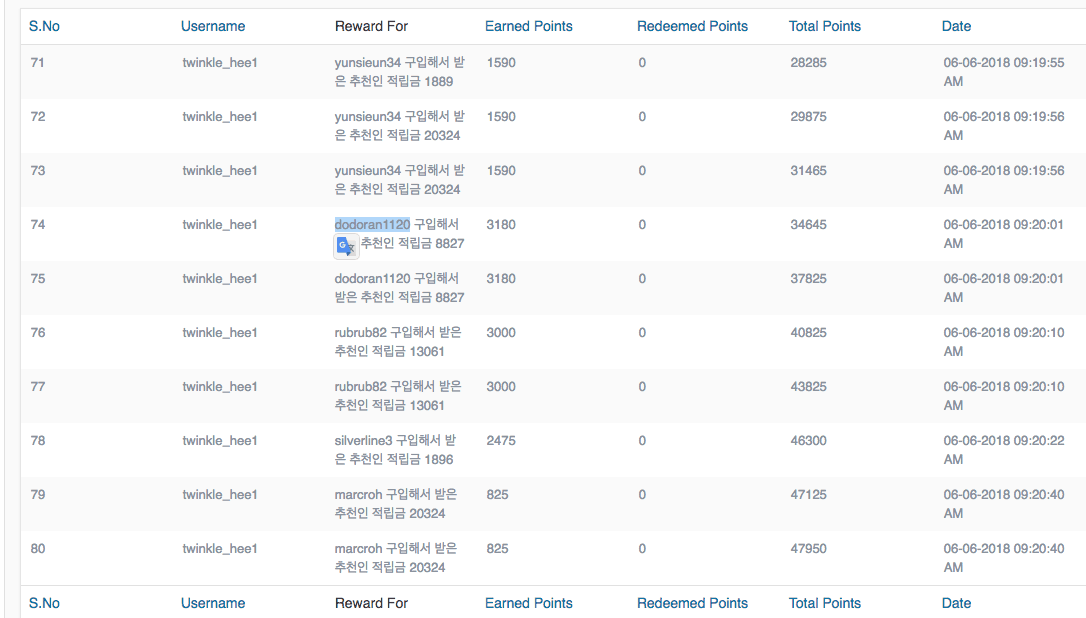Click the Earned Points footer label
This screenshot has width=1086, height=618.
pos(528,603)
